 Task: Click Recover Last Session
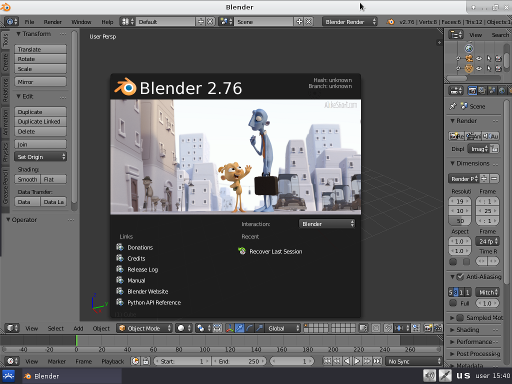(x=276, y=251)
